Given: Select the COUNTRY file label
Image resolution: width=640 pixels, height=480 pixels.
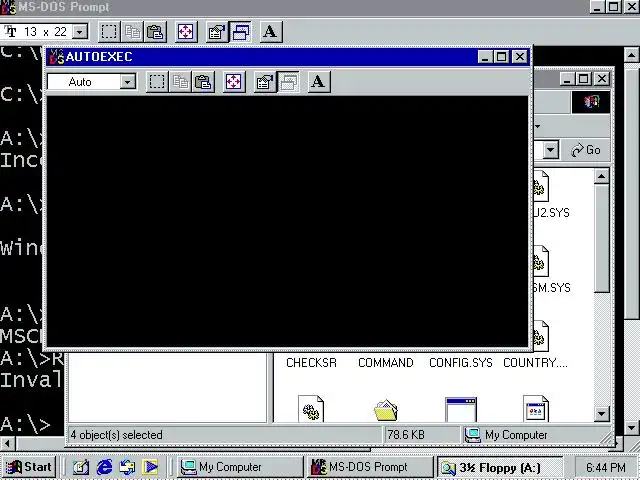Looking at the screenshot, I should pos(535,363).
